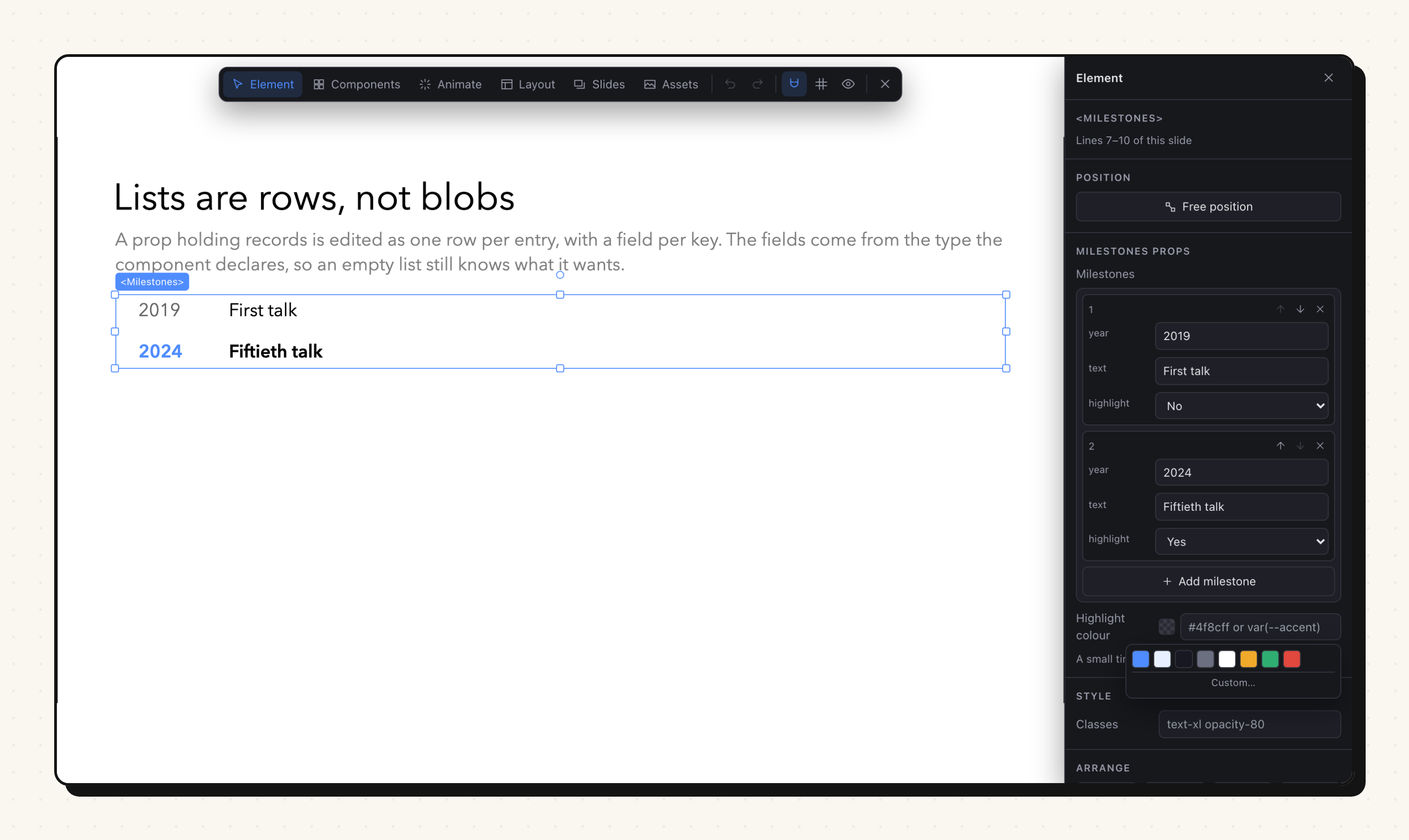The height and width of the screenshot is (840, 1409).
Task: Click the Free position button
Action: coord(1208,206)
